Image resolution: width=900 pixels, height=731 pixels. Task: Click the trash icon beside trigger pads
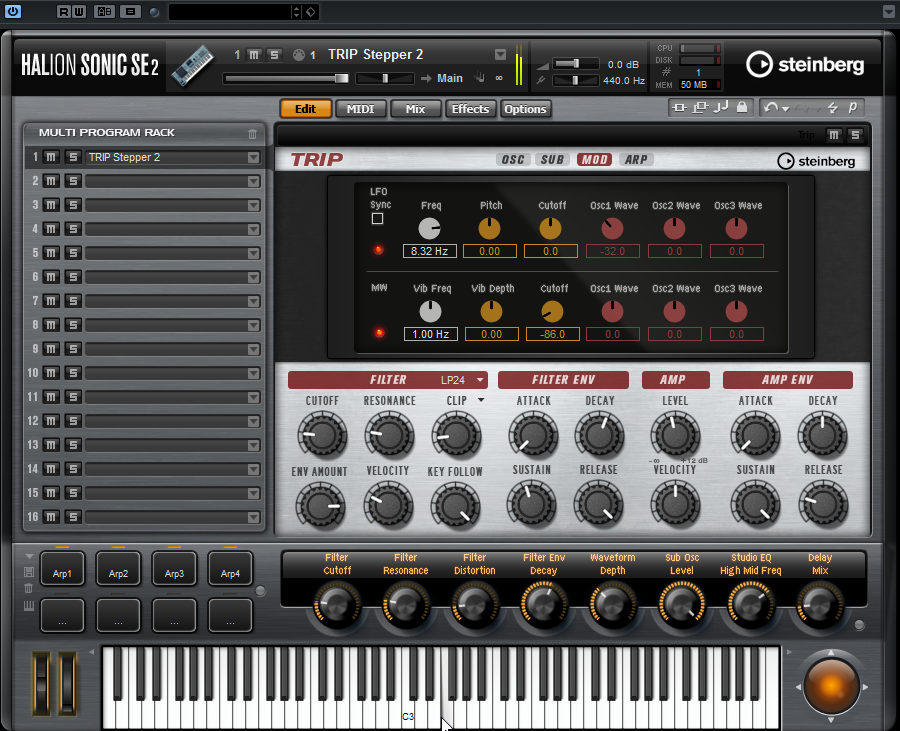point(29,588)
